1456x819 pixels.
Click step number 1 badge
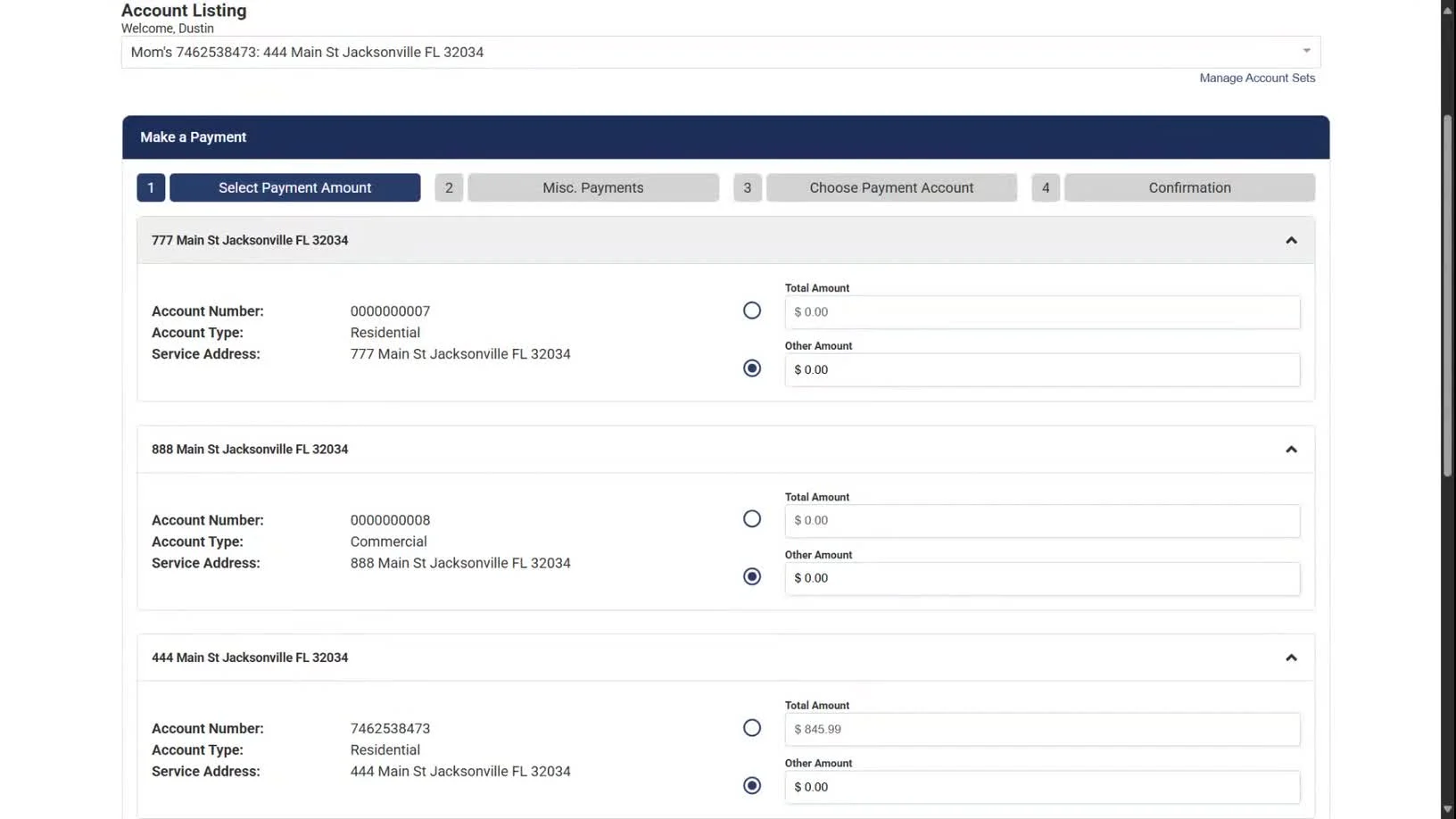[x=151, y=187]
